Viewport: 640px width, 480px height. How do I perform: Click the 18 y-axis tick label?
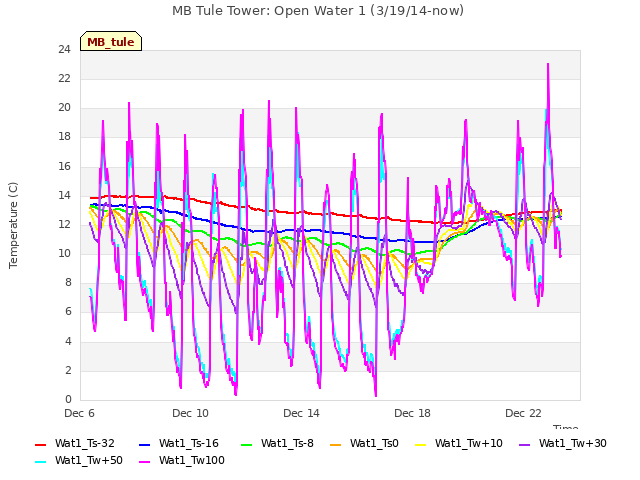[x=64, y=137]
